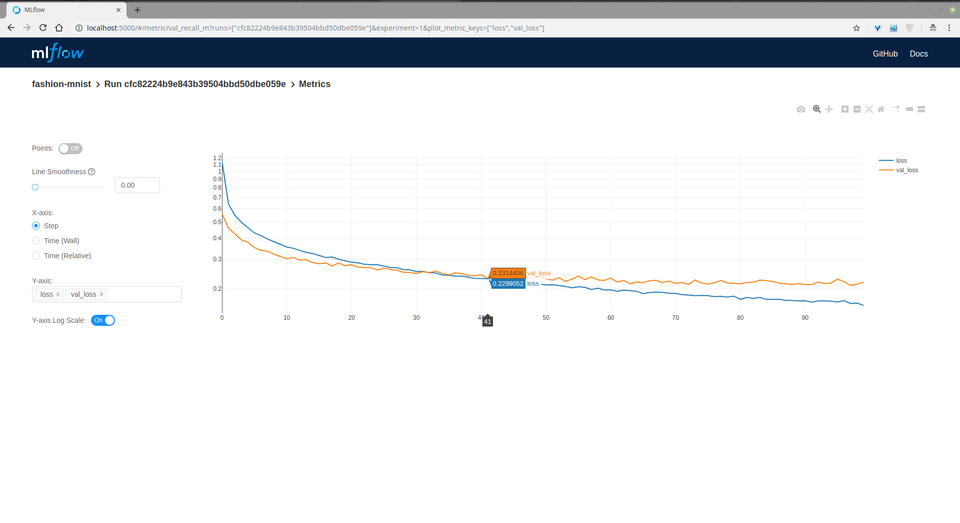Image resolution: width=960 pixels, height=523 pixels.
Task: Click the 0.2314406 val_loss hover label
Action: (508, 273)
